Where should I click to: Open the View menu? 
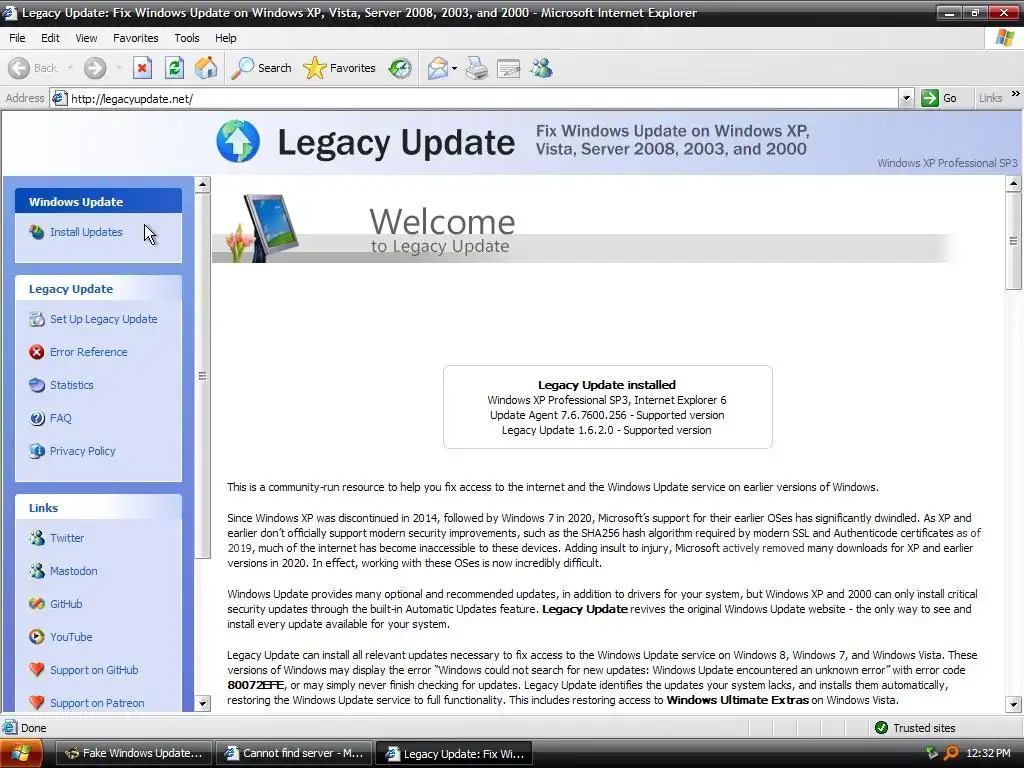(x=86, y=38)
